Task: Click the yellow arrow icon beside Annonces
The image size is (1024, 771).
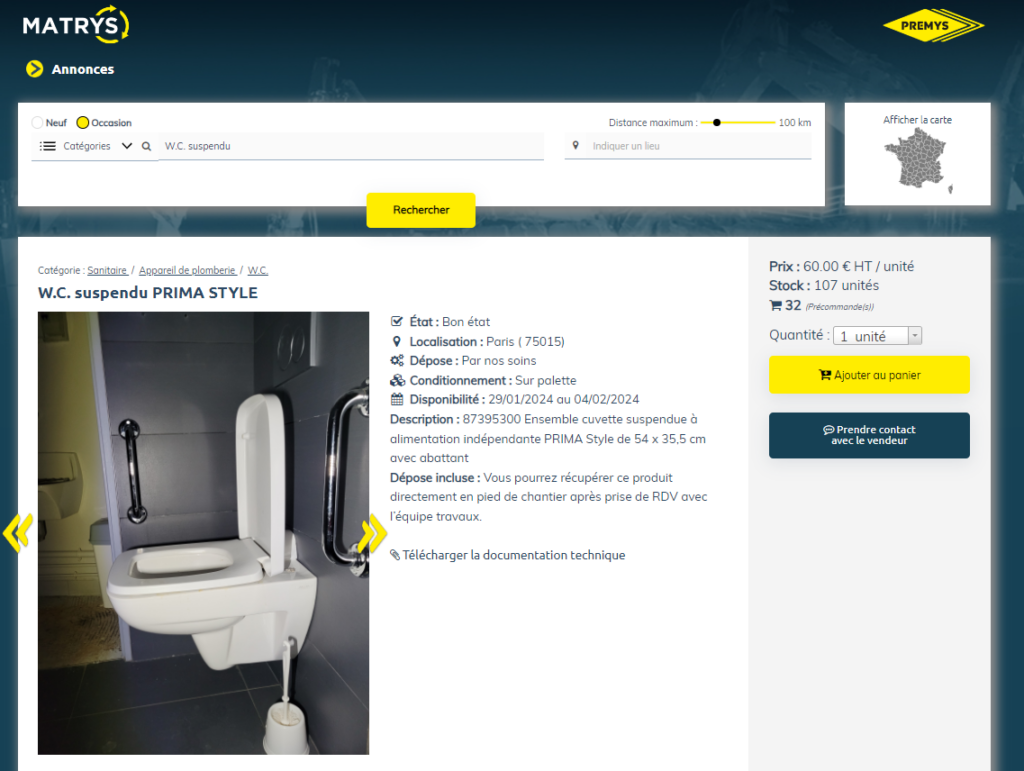Action: (x=35, y=69)
